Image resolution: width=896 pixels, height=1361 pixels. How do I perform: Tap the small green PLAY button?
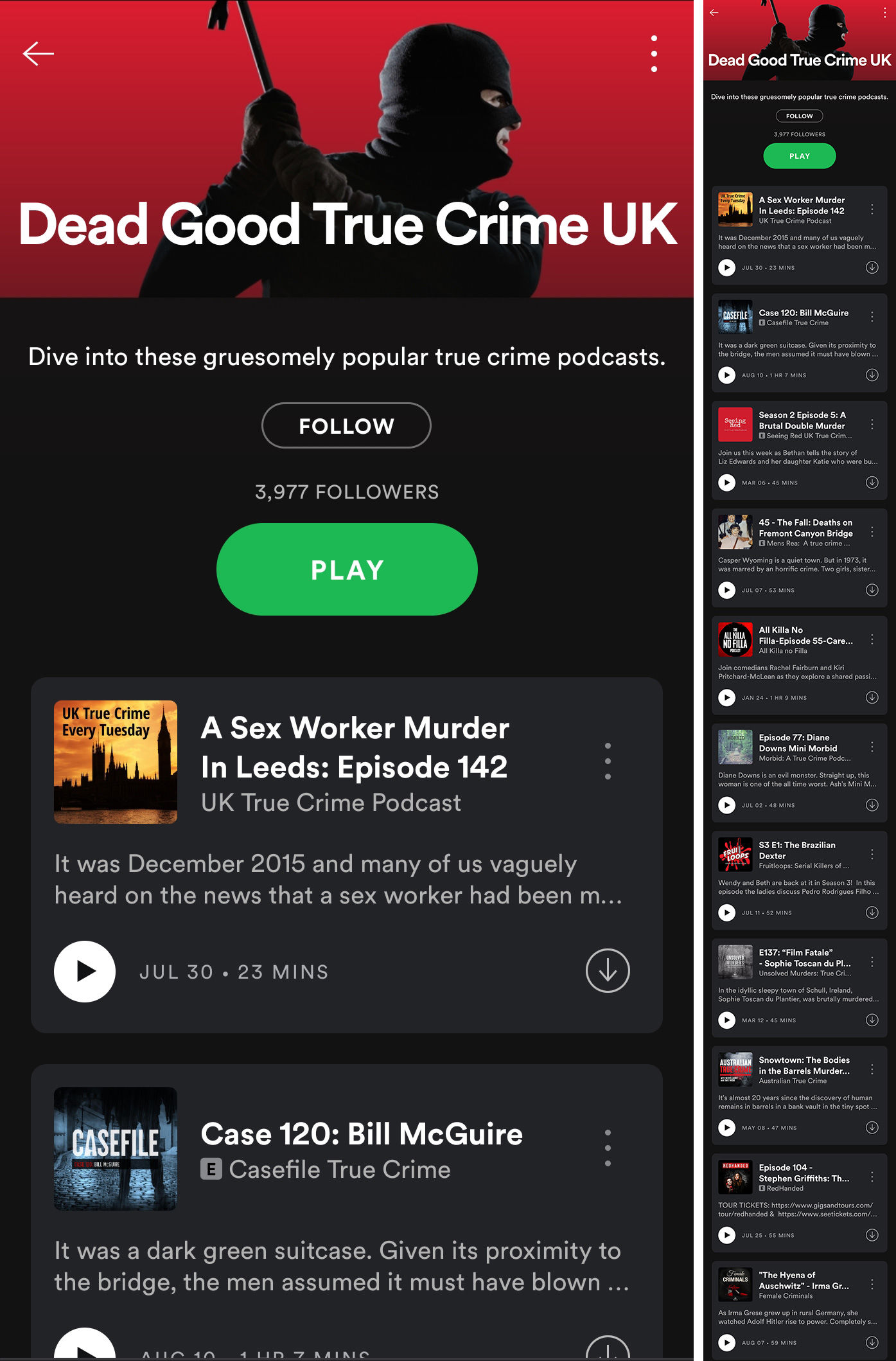[x=799, y=156]
